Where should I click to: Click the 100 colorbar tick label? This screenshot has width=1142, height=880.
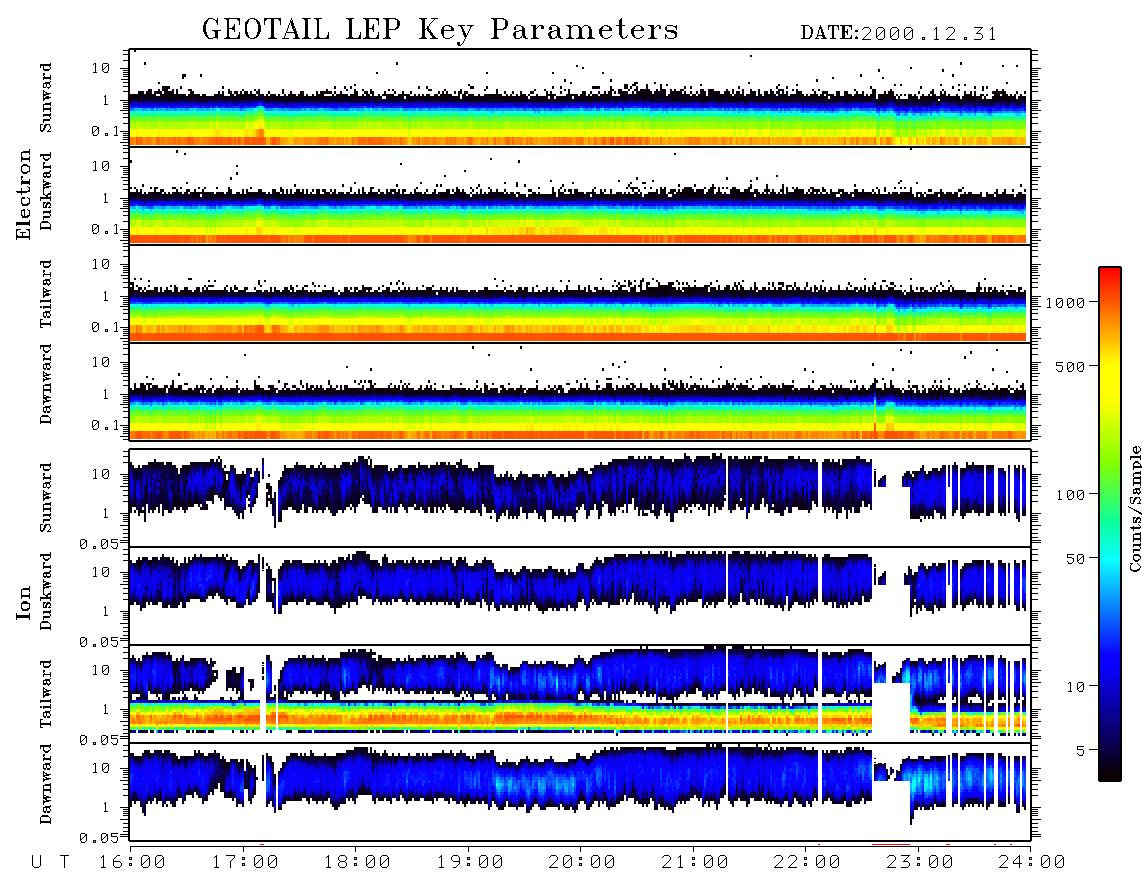tap(1070, 495)
